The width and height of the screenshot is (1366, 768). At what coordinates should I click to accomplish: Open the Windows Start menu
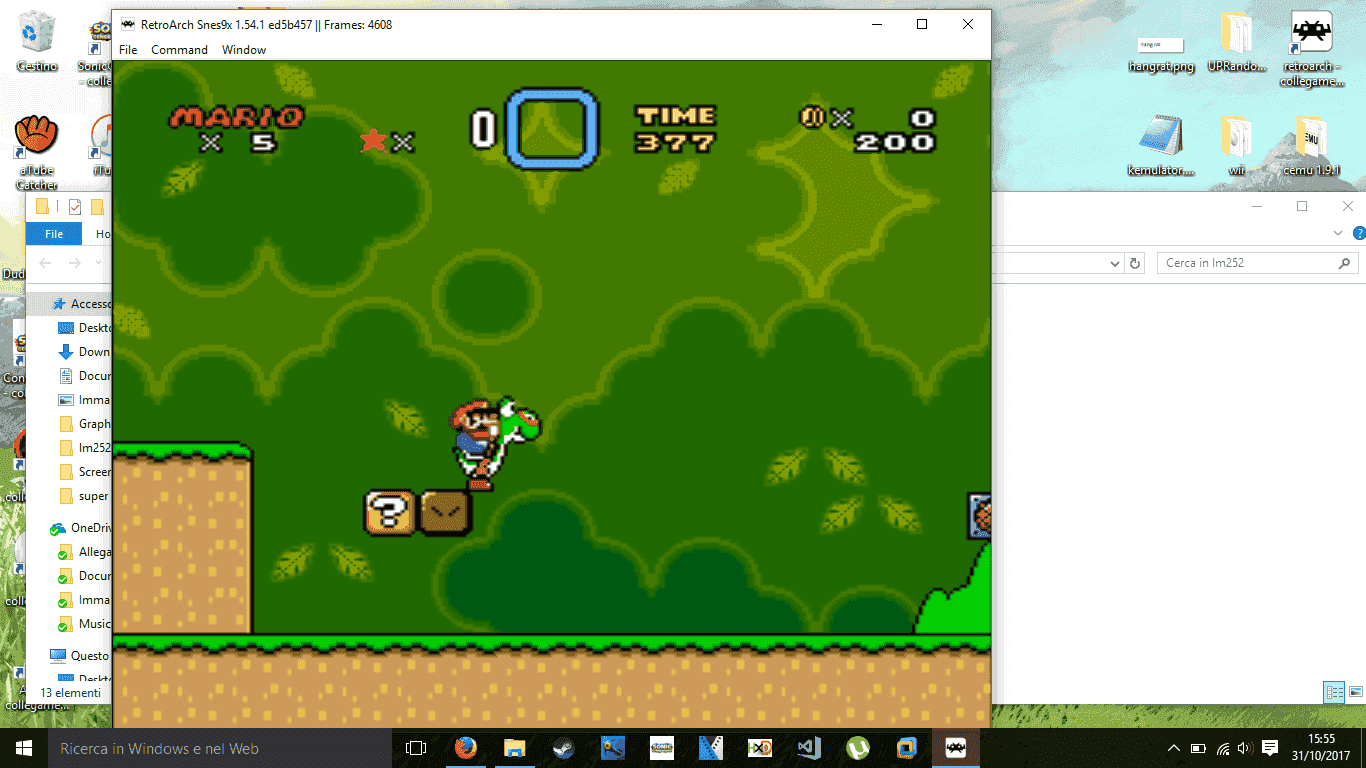[23, 748]
